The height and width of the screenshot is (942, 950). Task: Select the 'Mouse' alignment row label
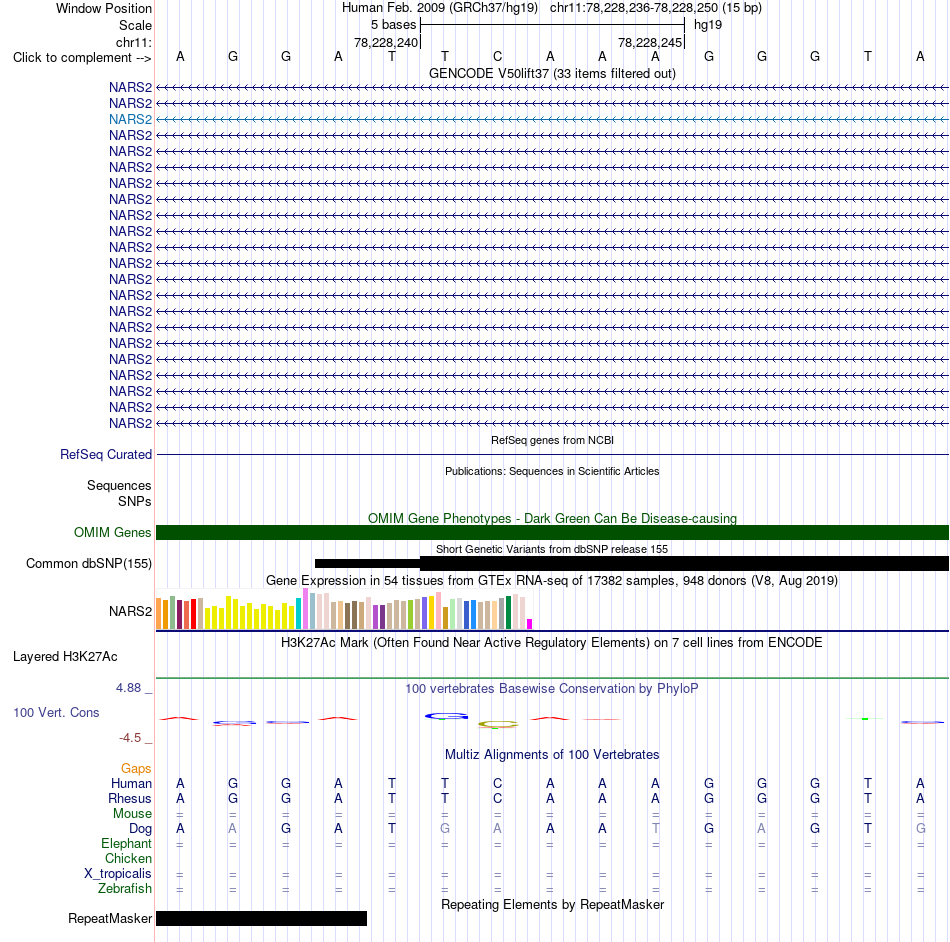[x=132, y=814]
